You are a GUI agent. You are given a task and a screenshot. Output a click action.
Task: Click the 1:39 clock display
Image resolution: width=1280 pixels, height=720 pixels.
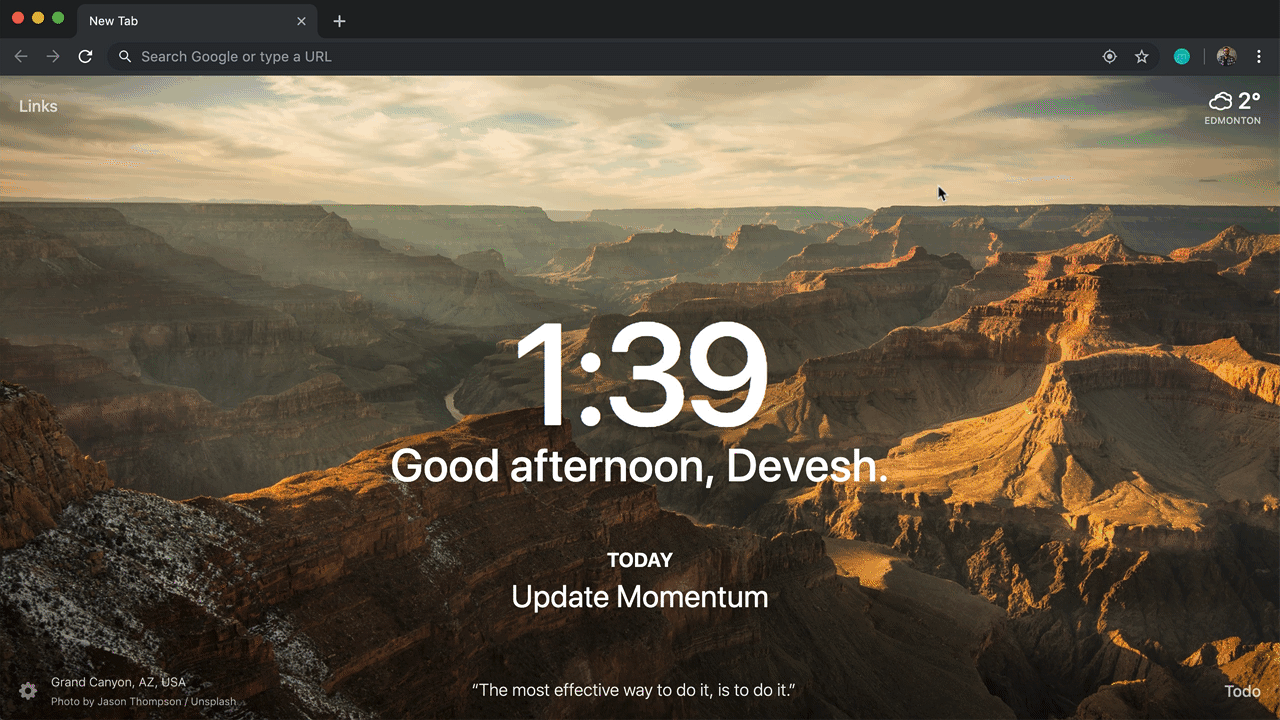pos(640,377)
